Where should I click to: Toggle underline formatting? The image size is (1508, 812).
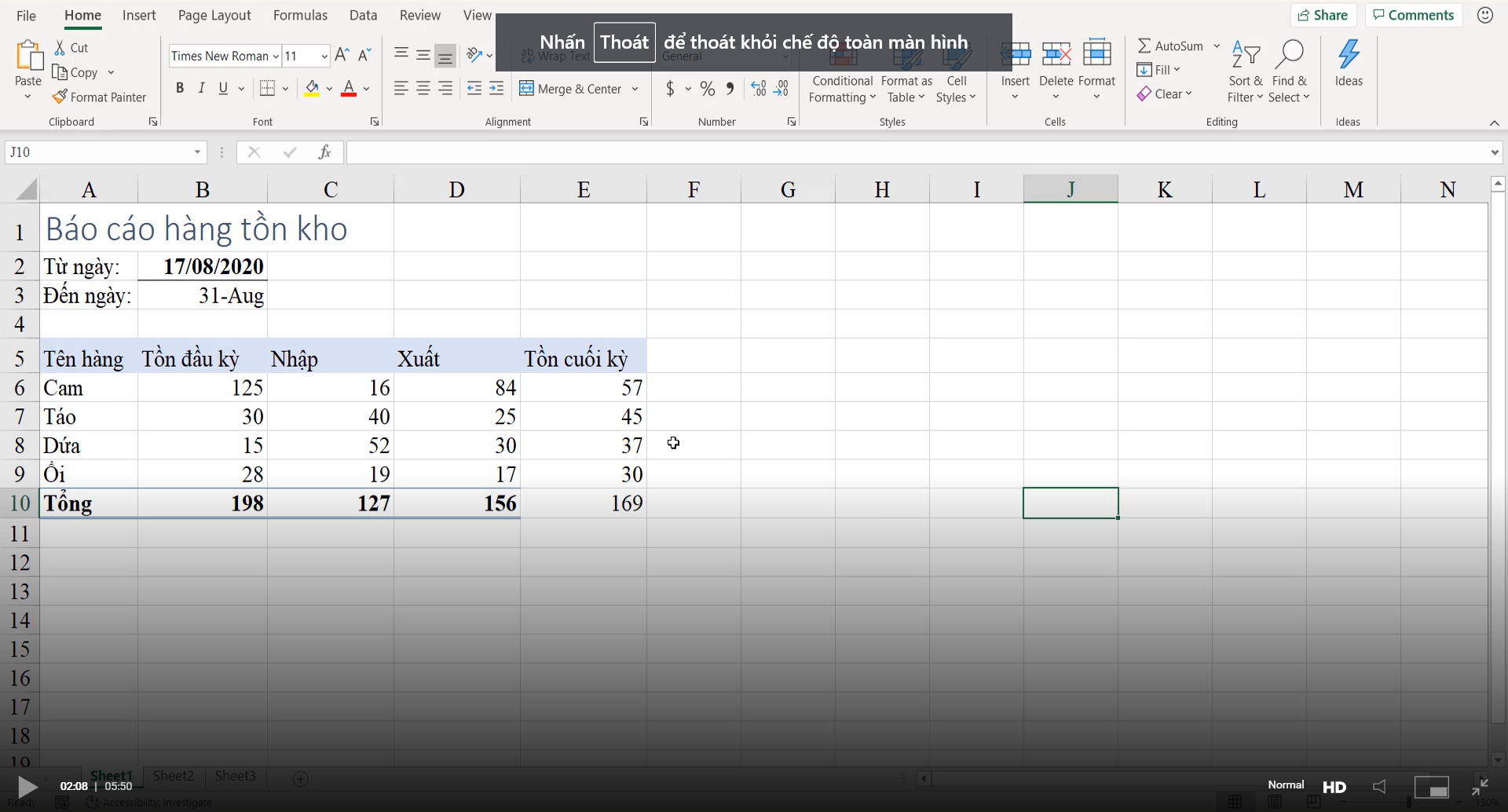[x=224, y=89]
